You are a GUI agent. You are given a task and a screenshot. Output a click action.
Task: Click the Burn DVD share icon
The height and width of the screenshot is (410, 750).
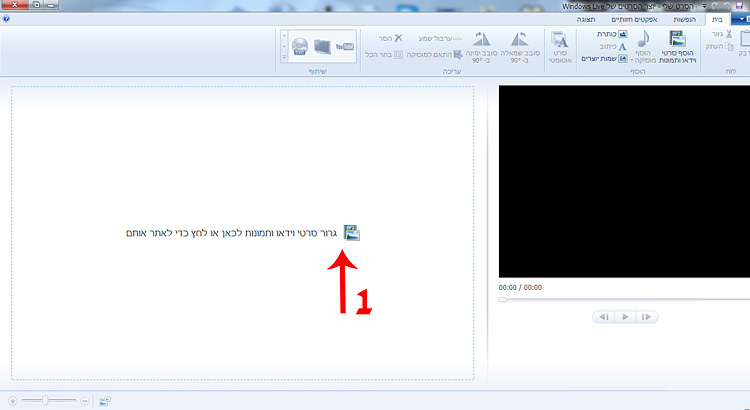click(x=299, y=46)
